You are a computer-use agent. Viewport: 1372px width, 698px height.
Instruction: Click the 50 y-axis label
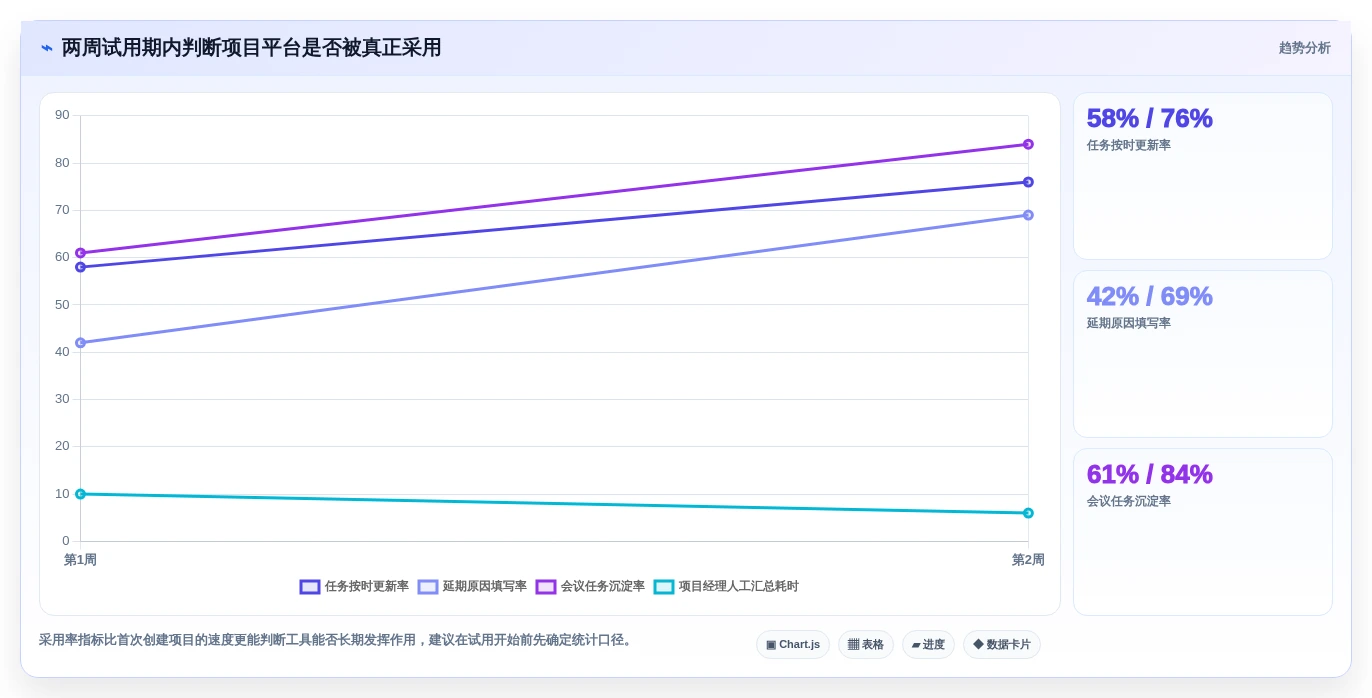(62, 304)
